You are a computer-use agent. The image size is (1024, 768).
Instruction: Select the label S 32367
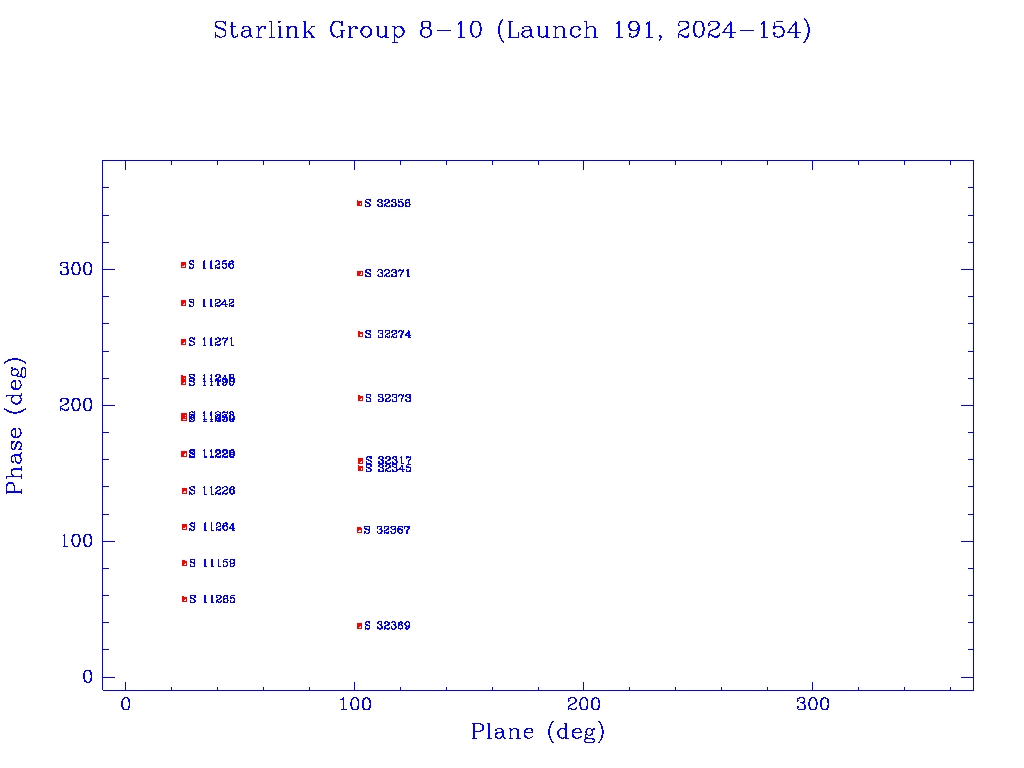coord(387,530)
